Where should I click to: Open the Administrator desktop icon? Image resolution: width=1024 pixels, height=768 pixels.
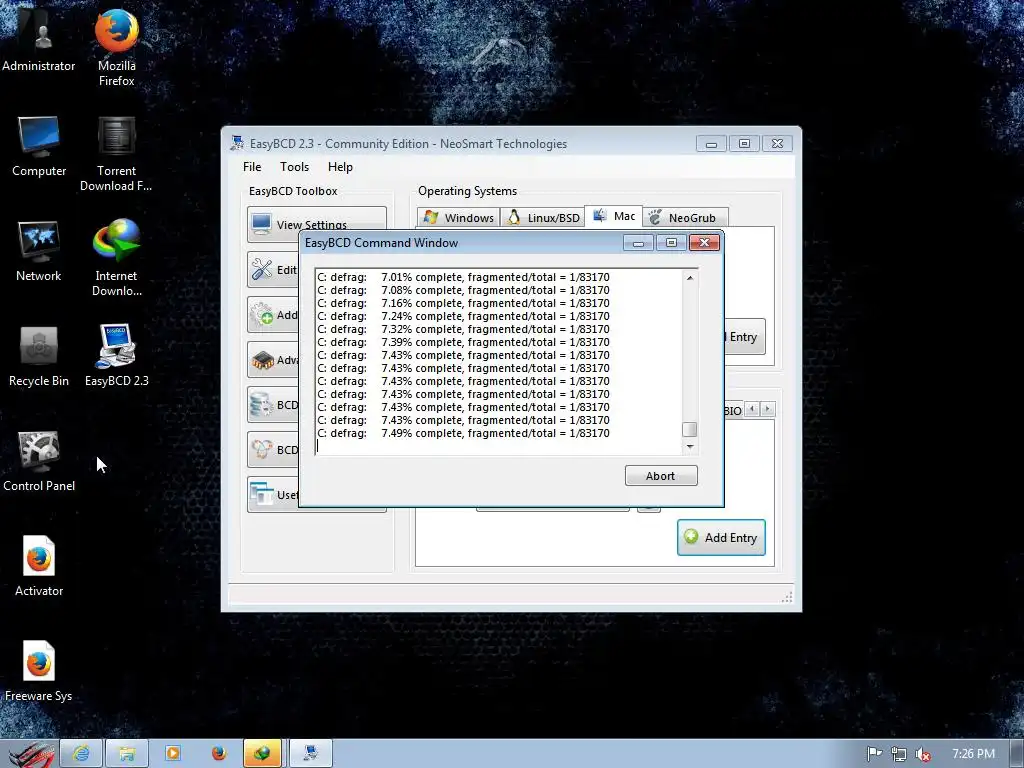(x=39, y=39)
